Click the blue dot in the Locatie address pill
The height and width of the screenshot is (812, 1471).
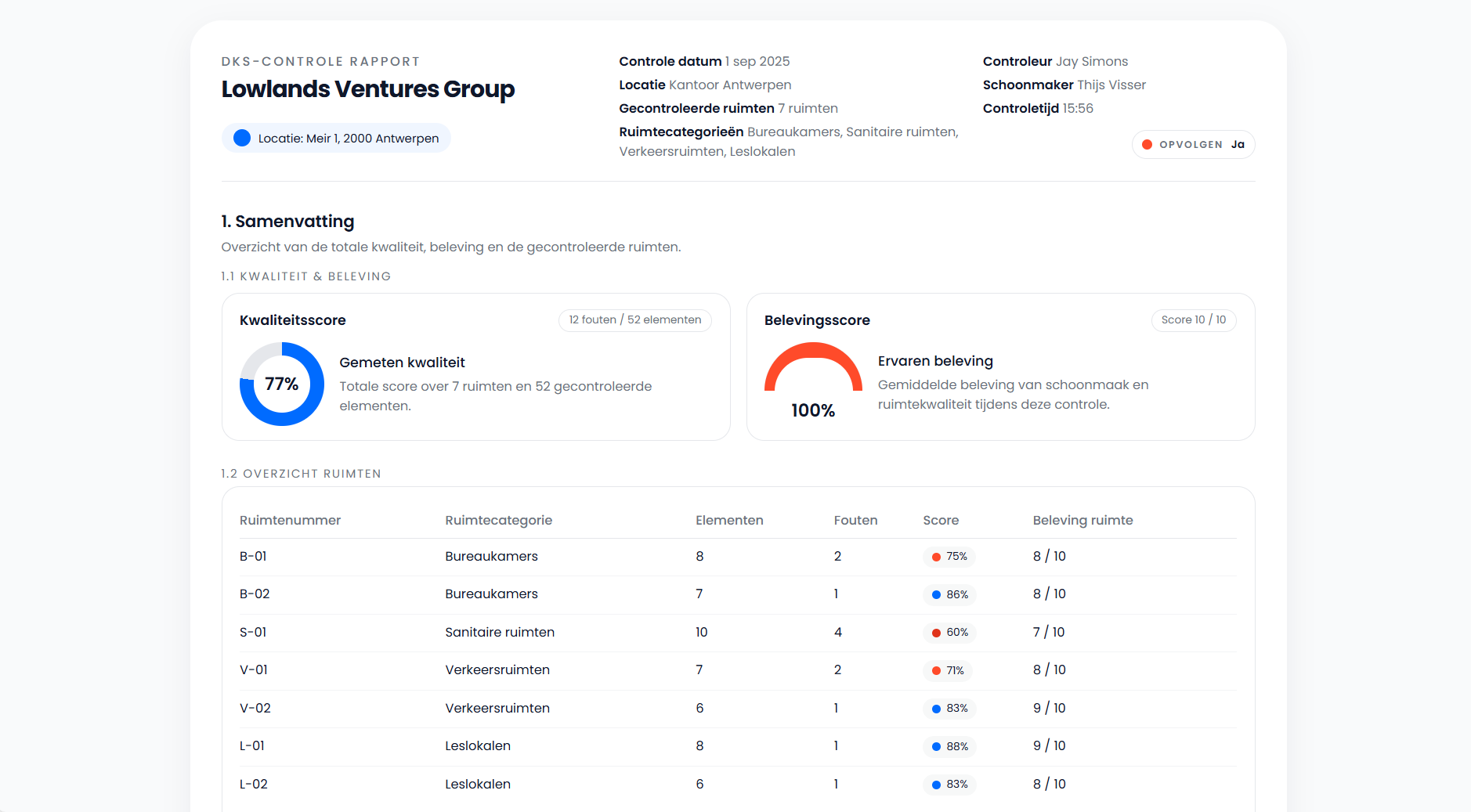[x=242, y=138]
